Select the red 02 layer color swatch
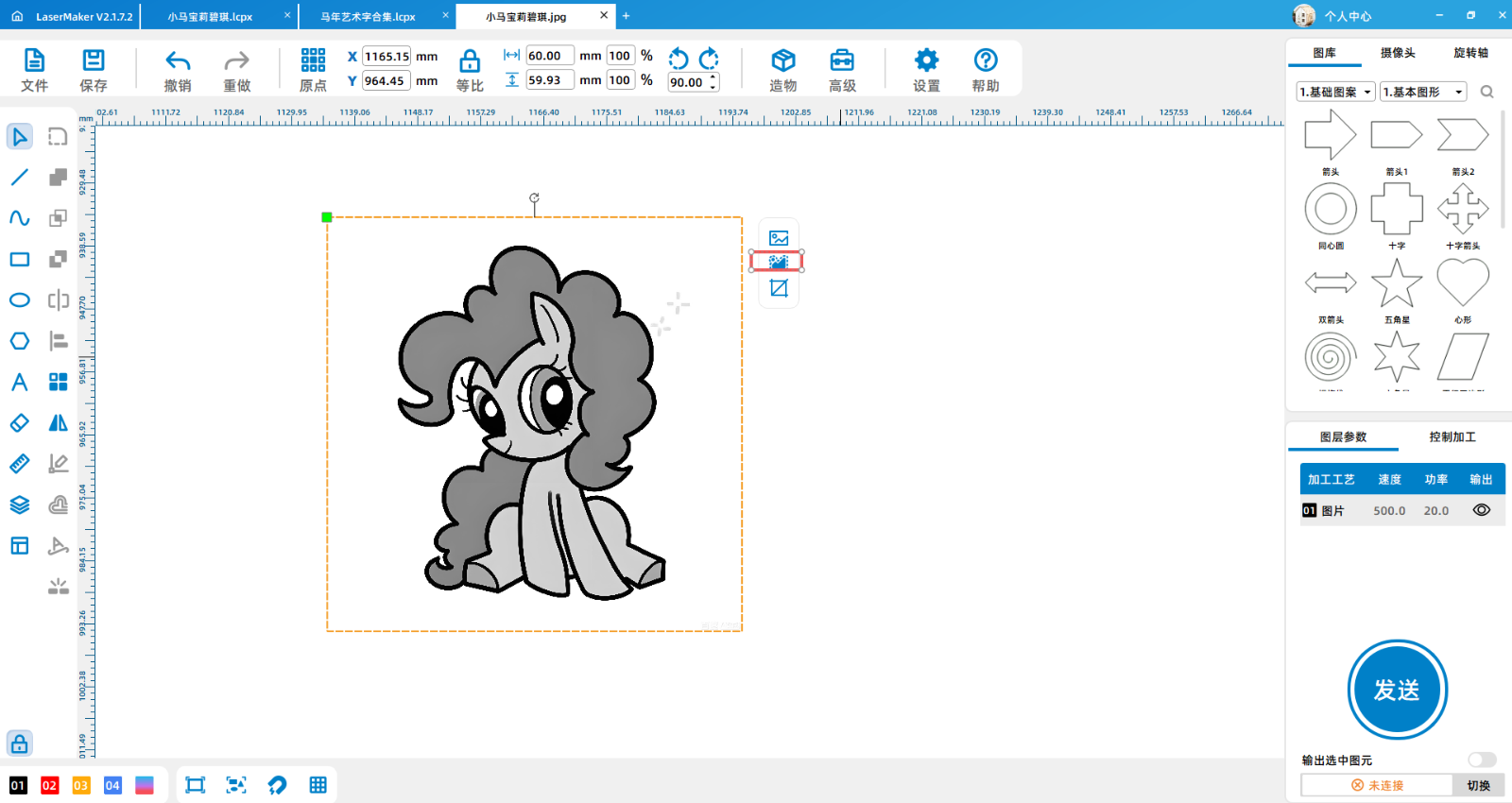Image resolution: width=1512 pixels, height=803 pixels. pyautogui.click(x=49, y=785)
